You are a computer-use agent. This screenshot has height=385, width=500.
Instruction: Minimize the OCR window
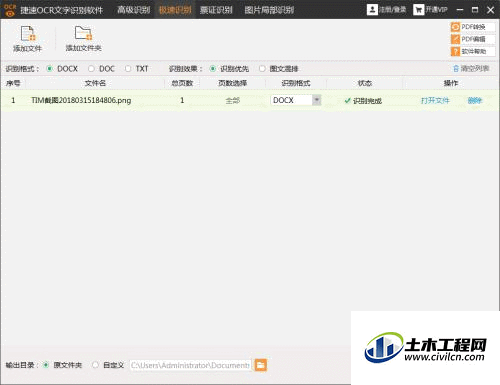pyautogui.click(x=460, y=10)
